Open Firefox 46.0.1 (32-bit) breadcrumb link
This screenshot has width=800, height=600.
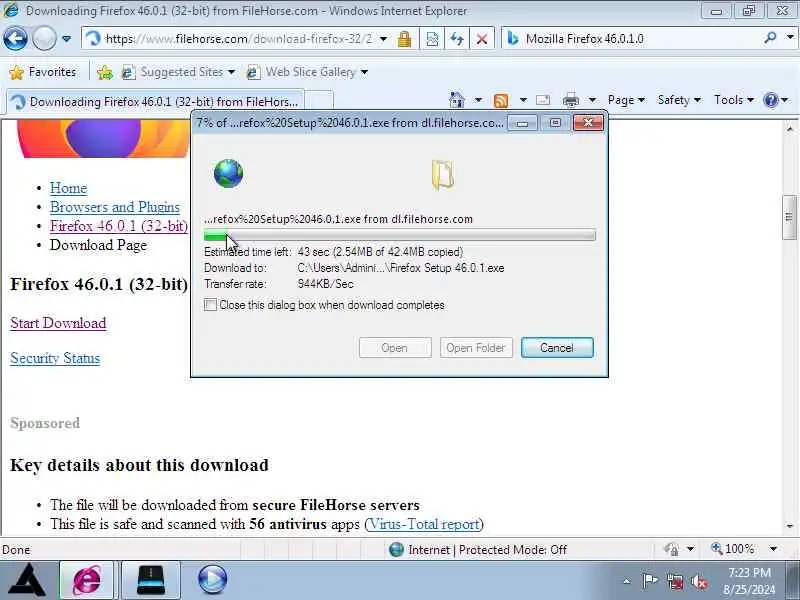point(119,226)
